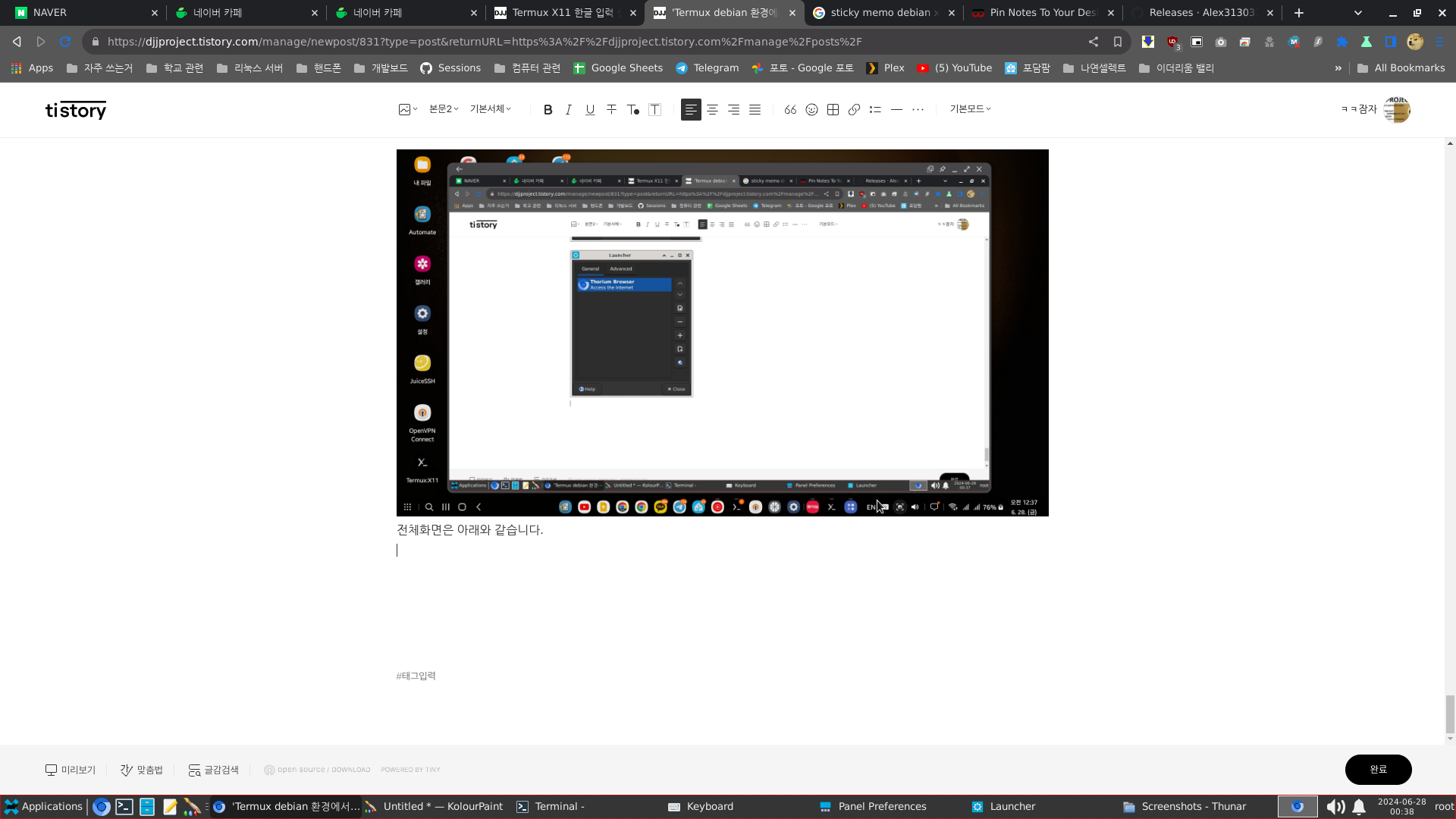Open the emoji picker
The width and height of the screenshot is (1456, 819).
[x=811, y=110]
